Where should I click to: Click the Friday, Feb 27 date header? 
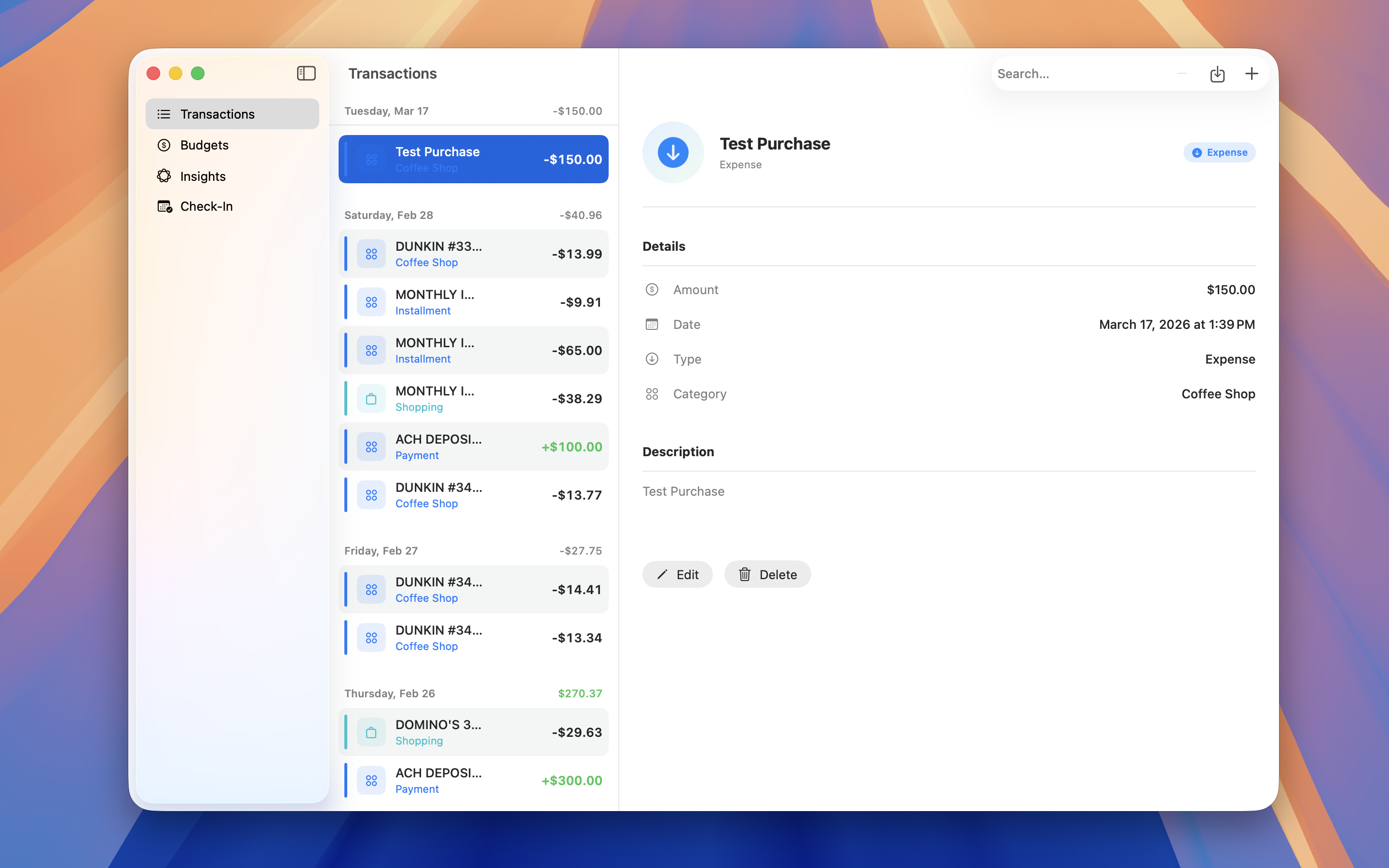[381, 551]
